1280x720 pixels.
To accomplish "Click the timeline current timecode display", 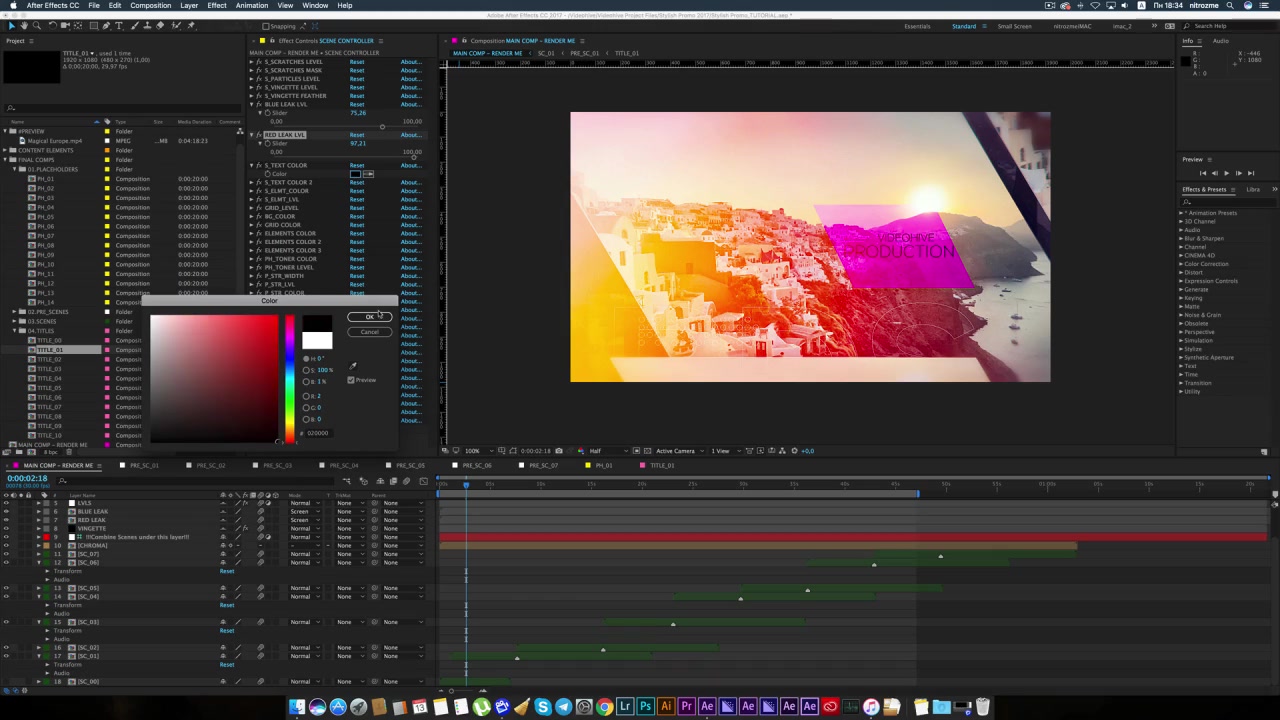I will (27, 479).
